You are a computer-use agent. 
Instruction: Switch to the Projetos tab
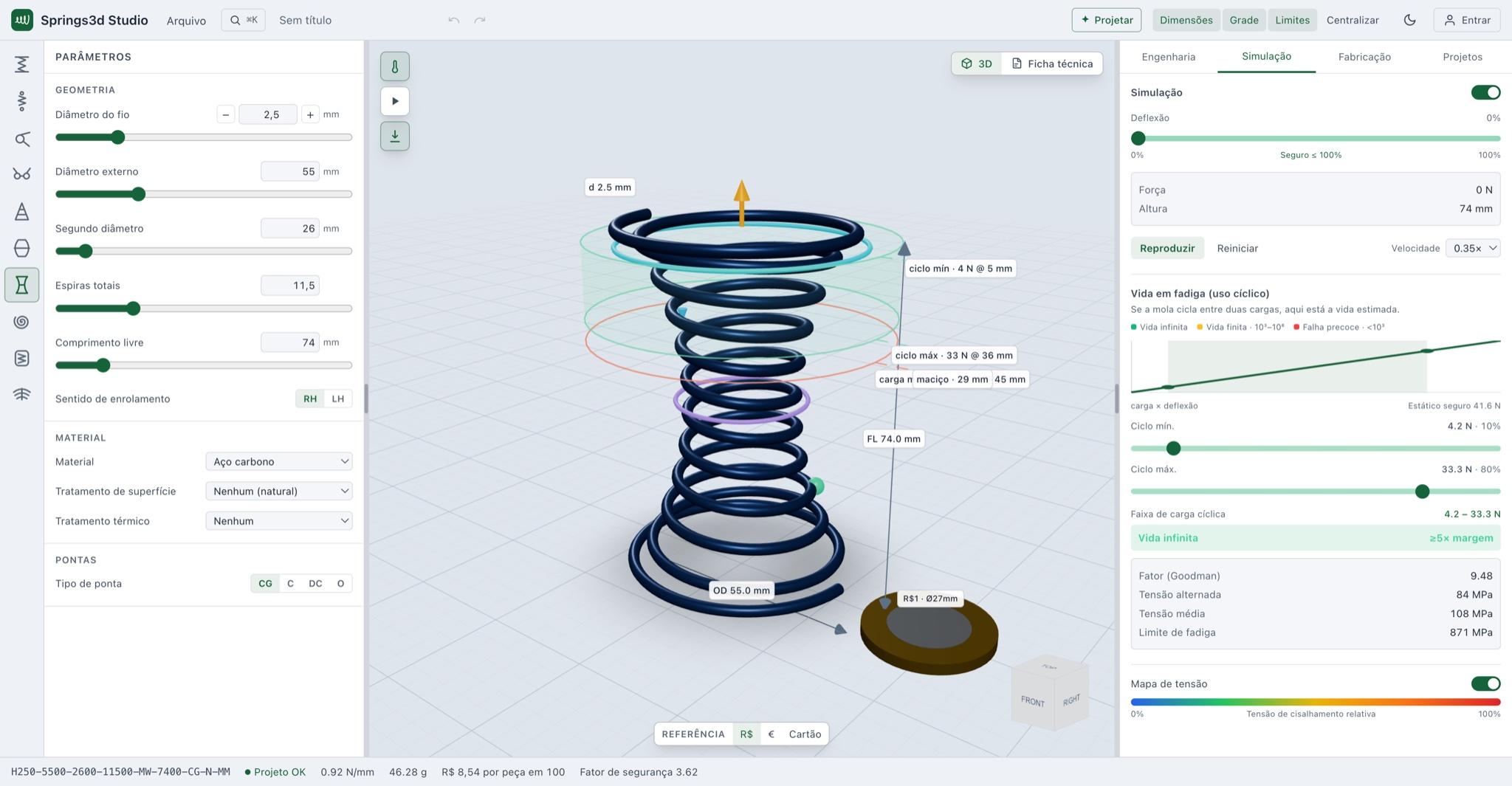(1463, 57)
